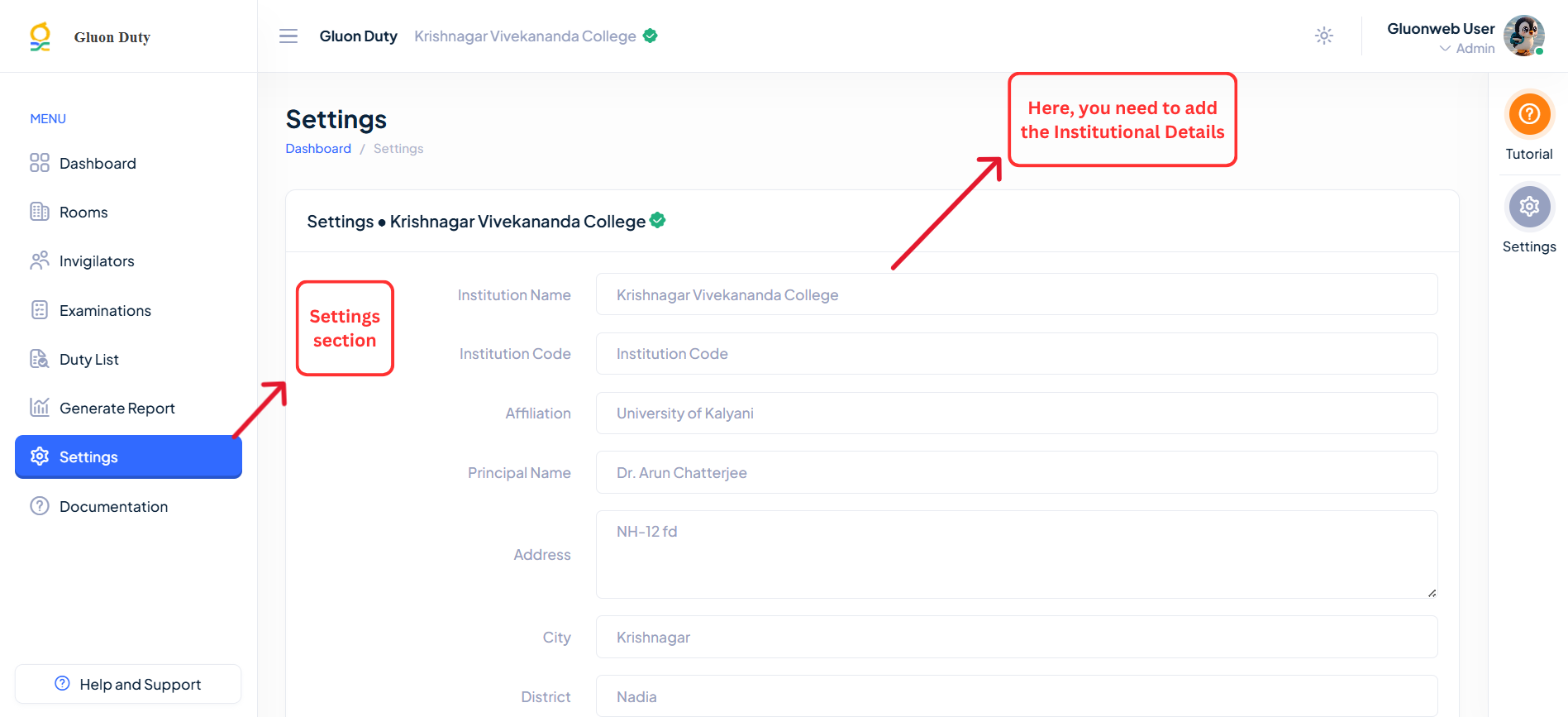The width and height of the screenshot is (1568, 717).
Task: Expand the Admin user dropdown chevron
Action: click(x=1445, y=49)
